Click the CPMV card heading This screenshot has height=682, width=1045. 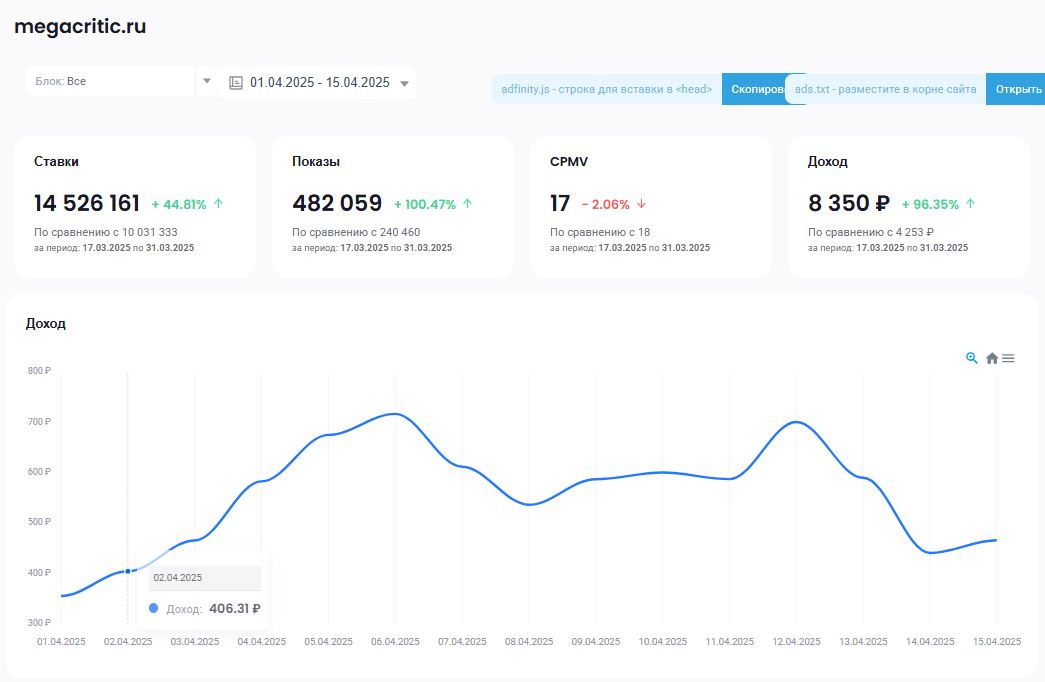[x=569, y=161]
